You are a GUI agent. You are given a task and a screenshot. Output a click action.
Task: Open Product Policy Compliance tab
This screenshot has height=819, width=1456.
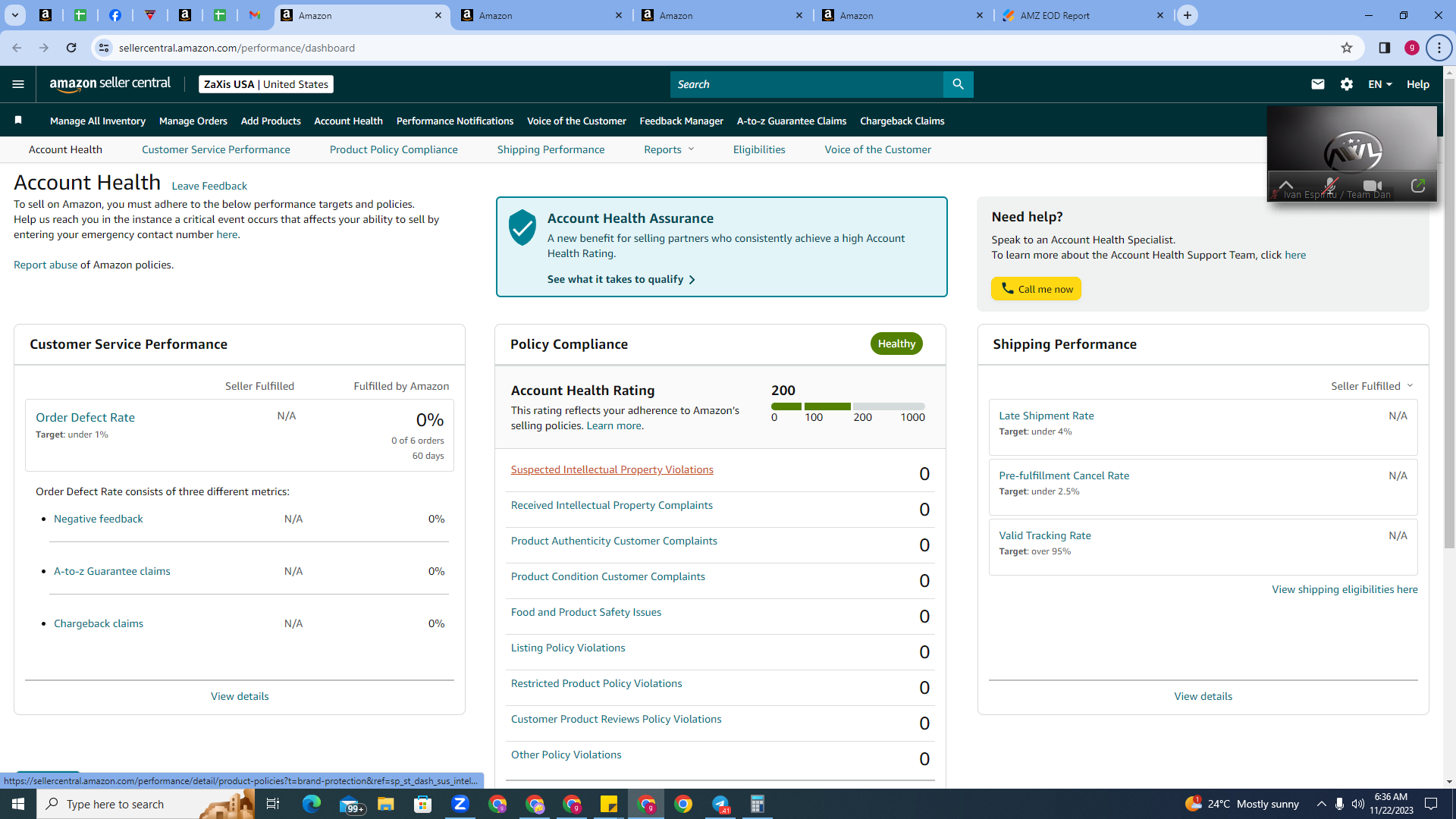(394, 149)
